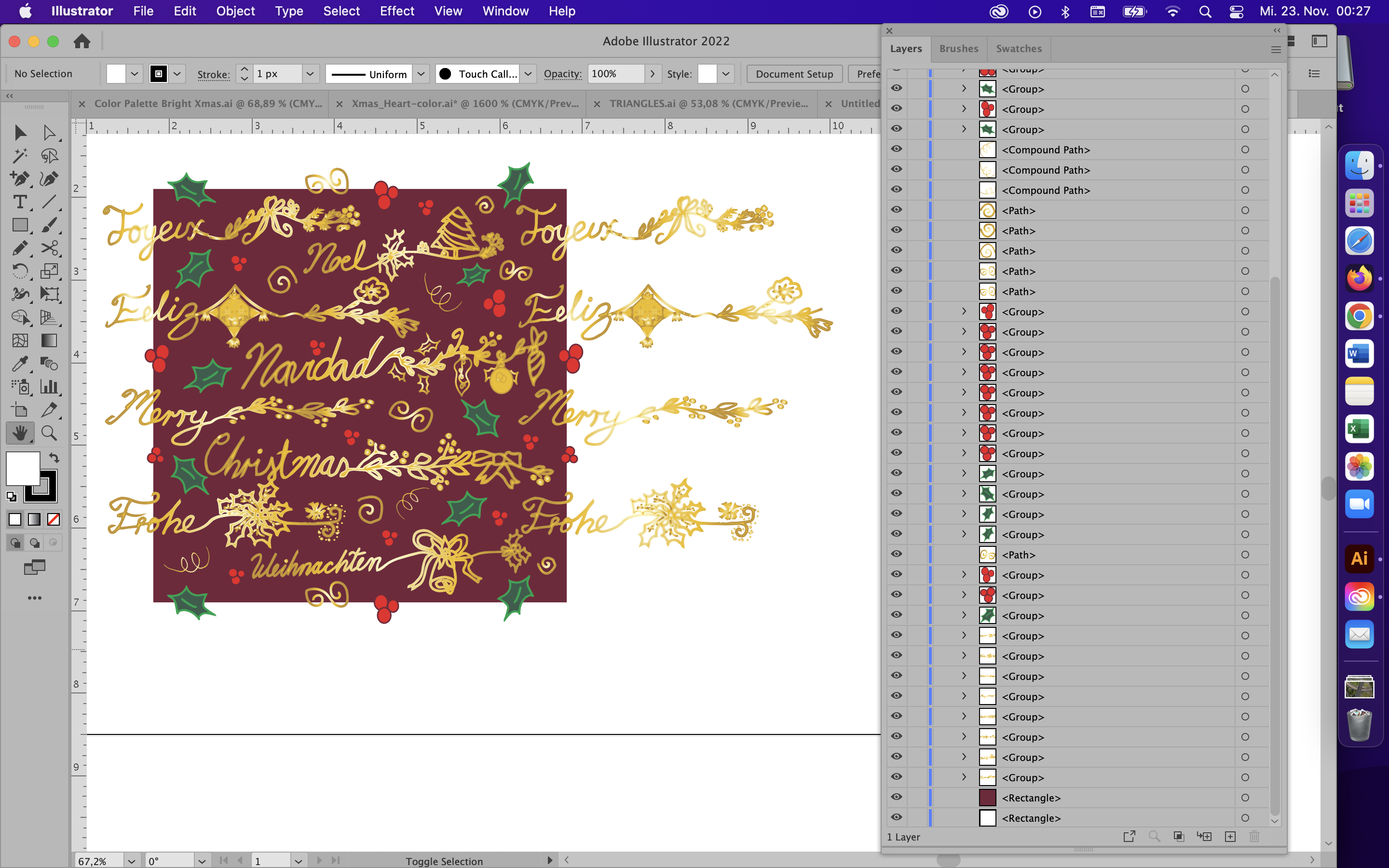Select the Scissors tool
Image resolution: width=1389 pixels, height=868 pixels.
pyautogui.click(x=49, y=248)
